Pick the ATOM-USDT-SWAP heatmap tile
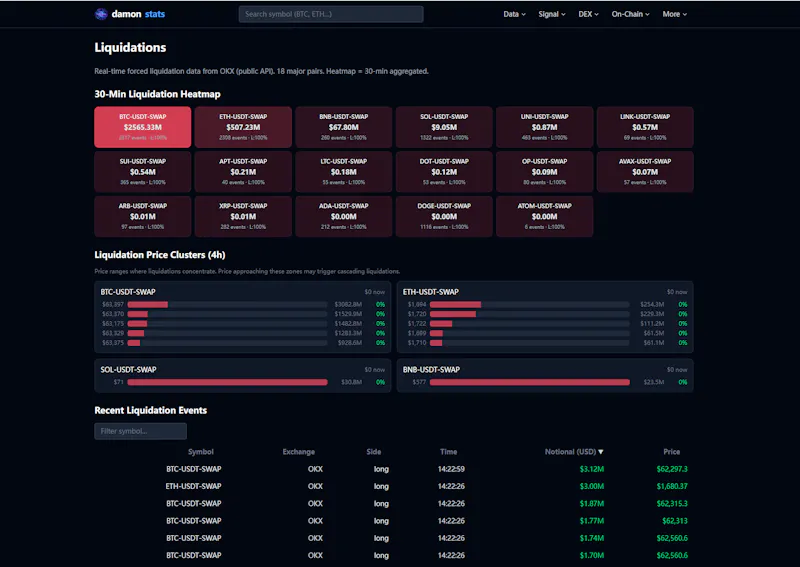The image size is (800, 567). click(544, 216)
